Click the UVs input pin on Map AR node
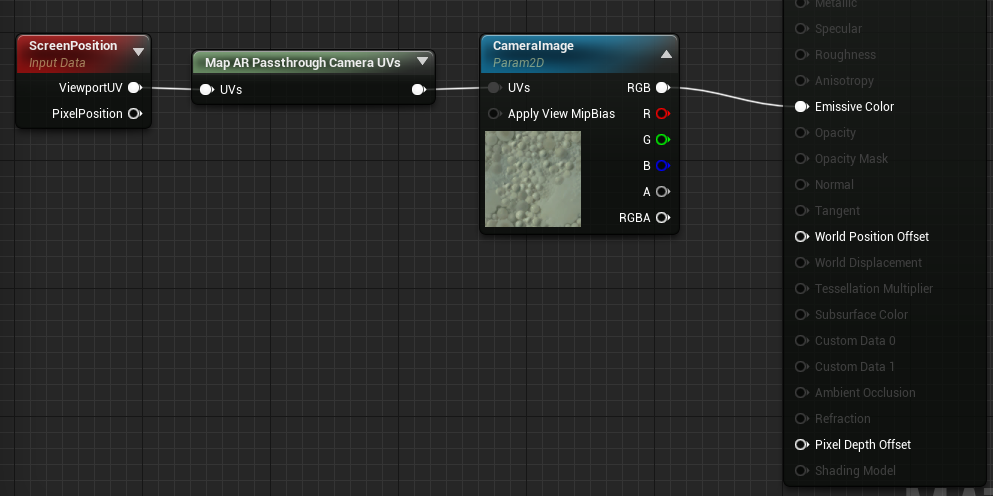Screen dimensions: 993x496 coord(206,90)
